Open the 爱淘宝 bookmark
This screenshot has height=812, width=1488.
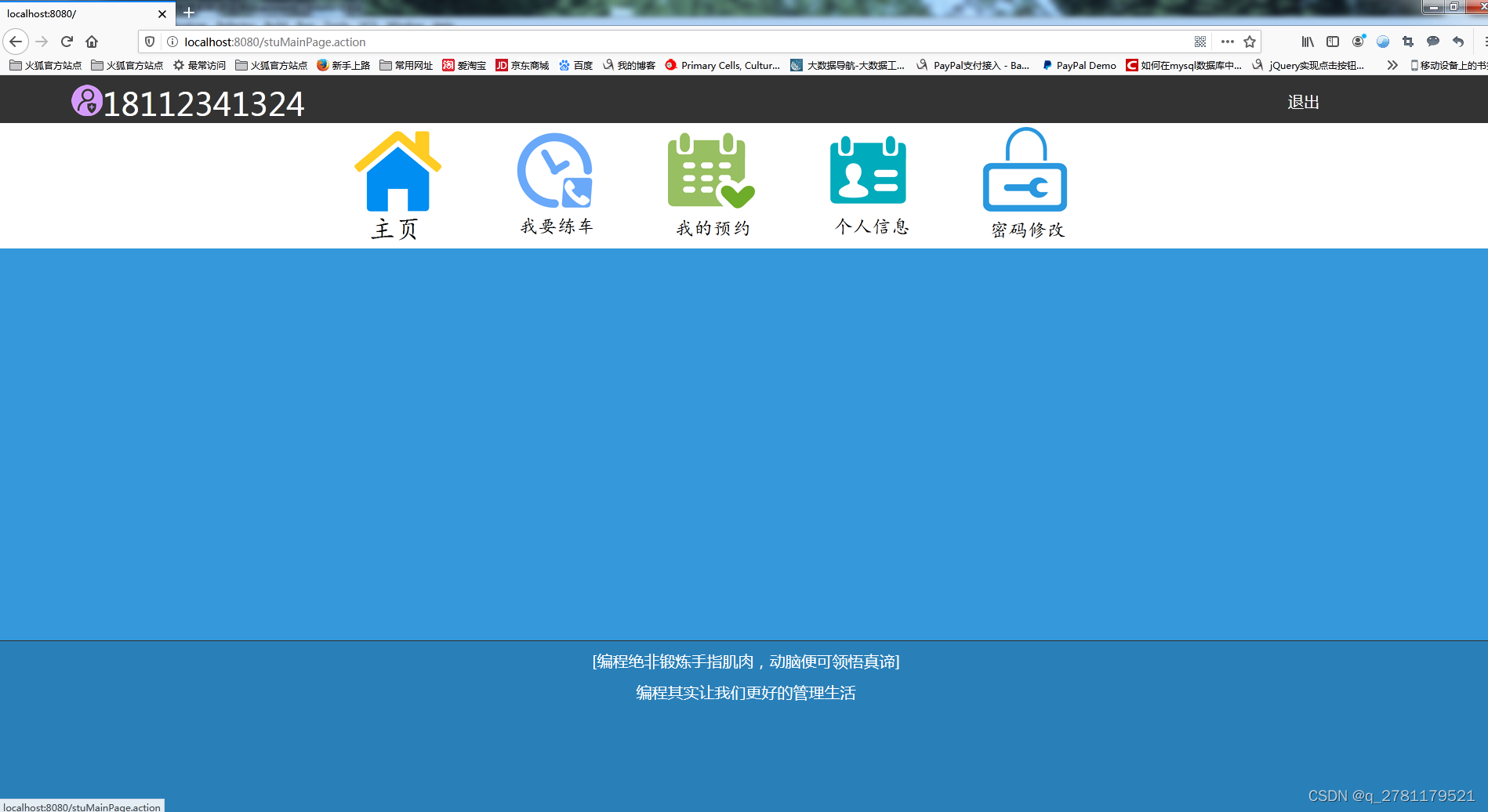tap(464, 65)
